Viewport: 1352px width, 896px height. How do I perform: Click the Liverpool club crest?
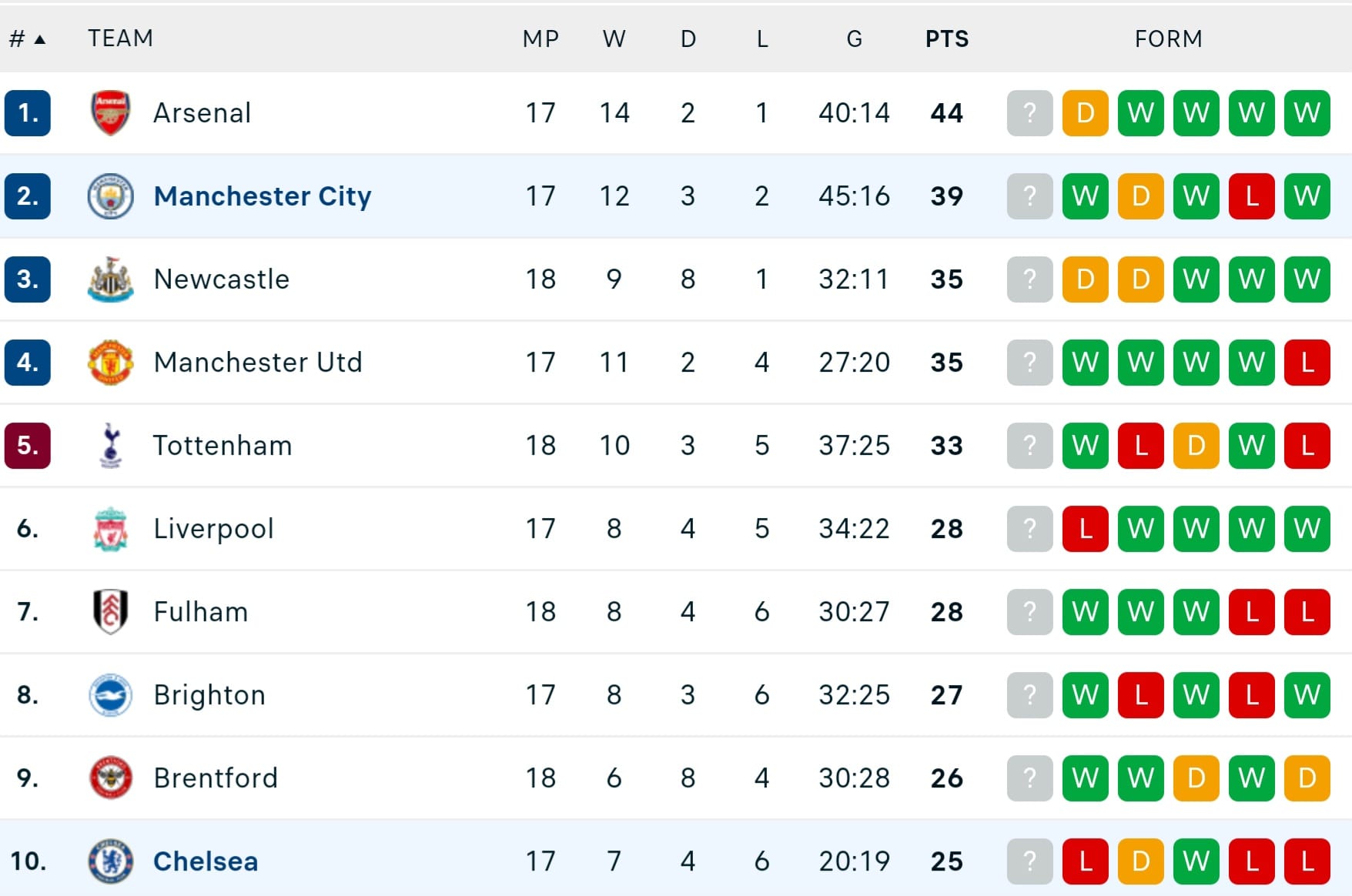(111, 529)
